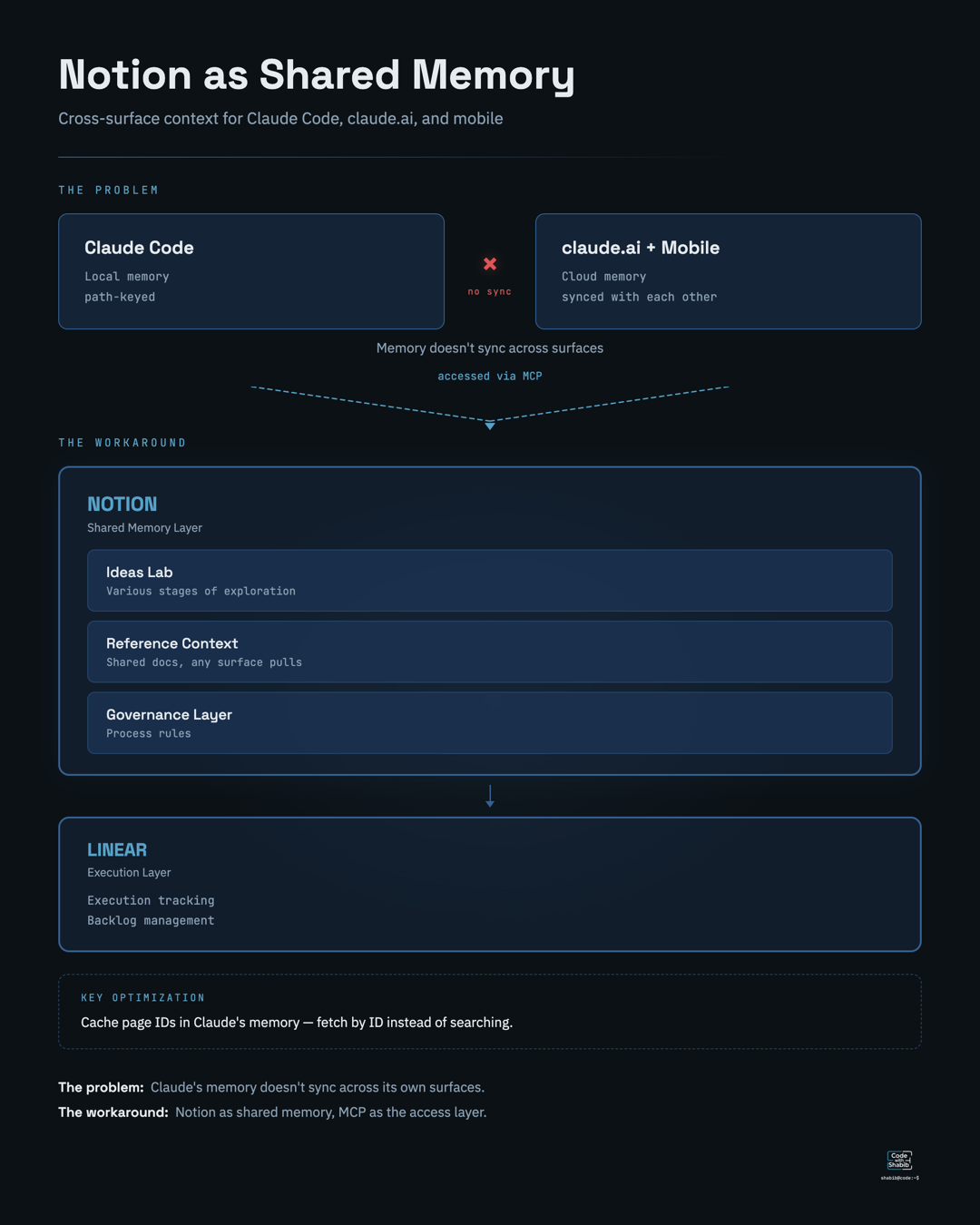Click the dashed arrowhead above The Workaround

[x=490, y=425]
